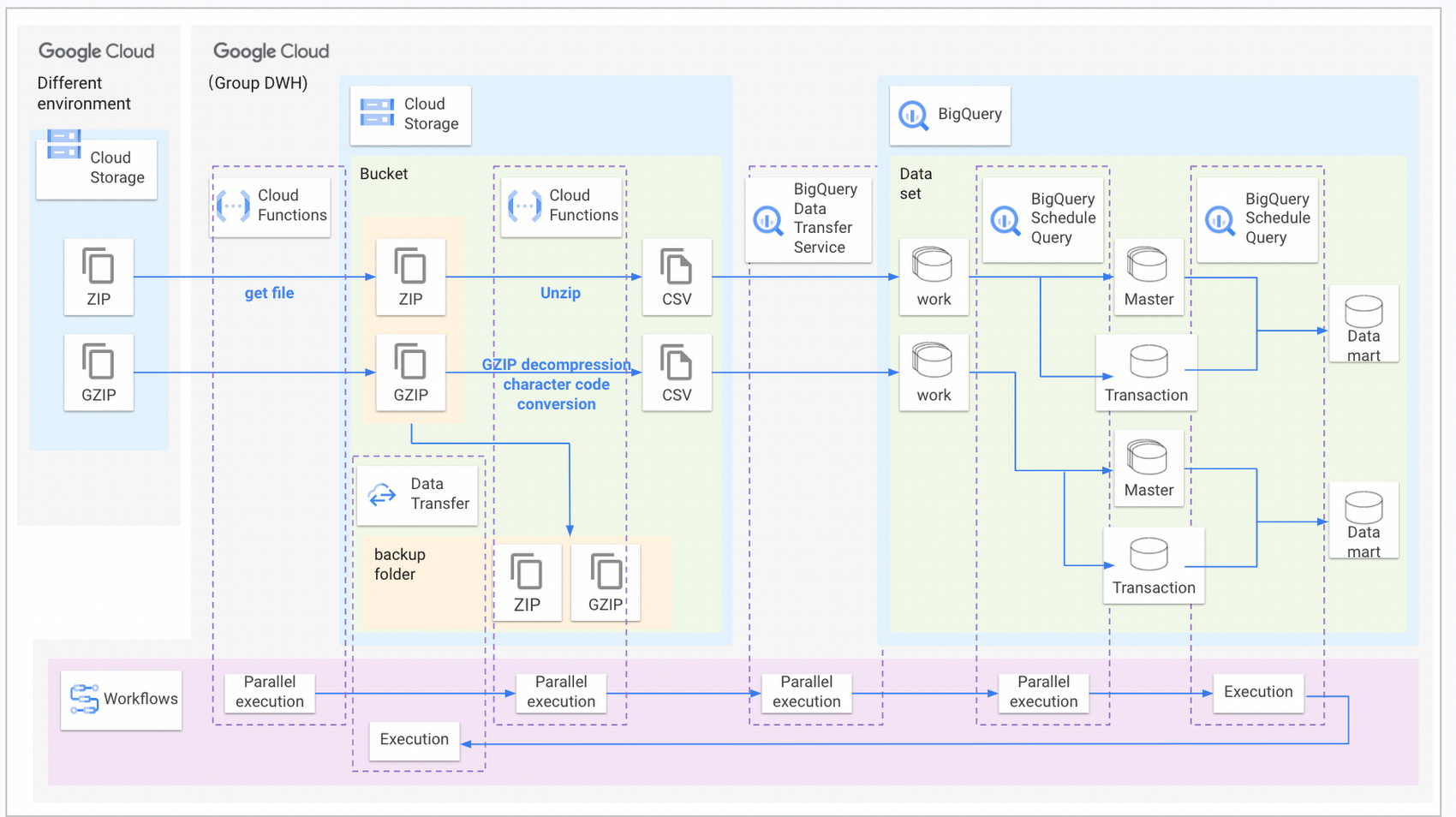Image resolution: width=1456 pixels, height=817 pixels.
Task: Select Google Cloud logo above Different environment
Action: coord(97,51)
